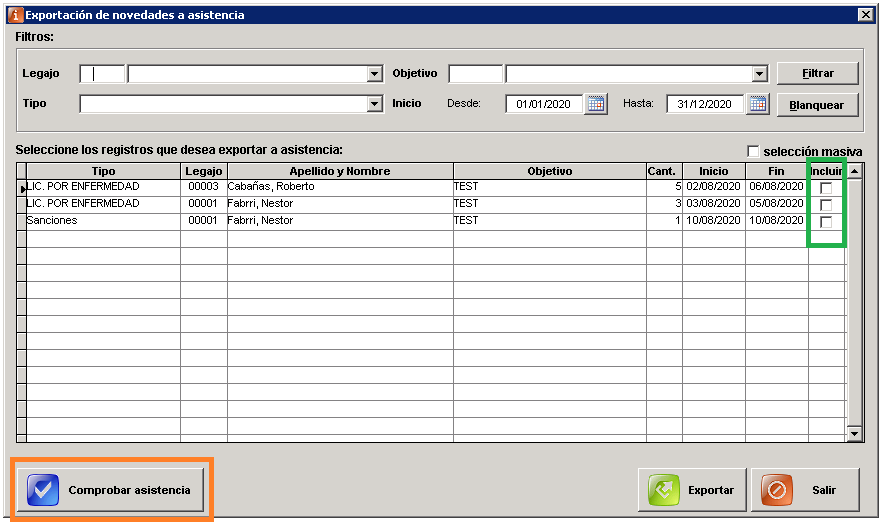
Task: Select the start date cell '03/08/2020'
Action: point(714,204)
